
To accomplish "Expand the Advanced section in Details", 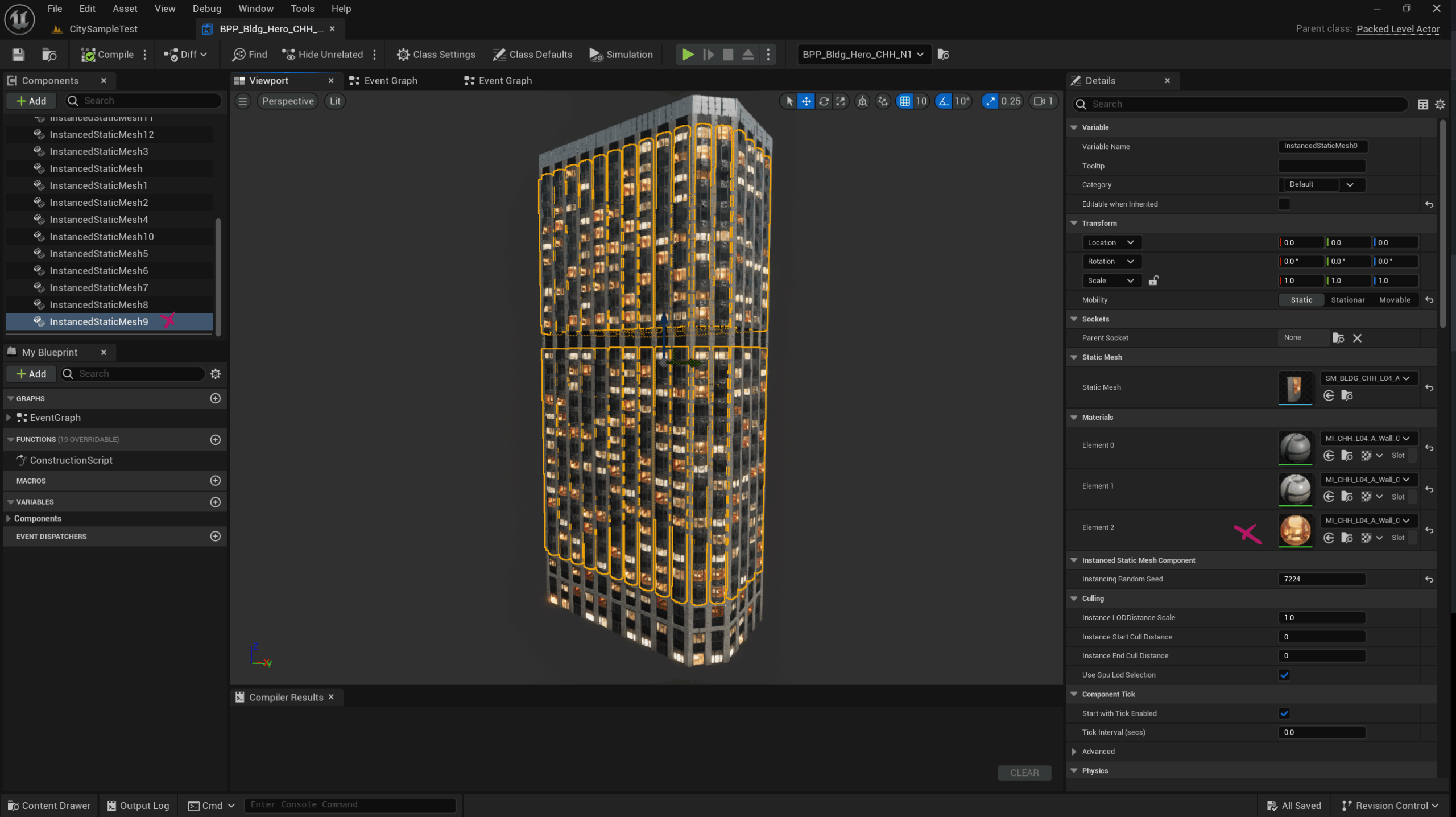I will pos(1074,752).
